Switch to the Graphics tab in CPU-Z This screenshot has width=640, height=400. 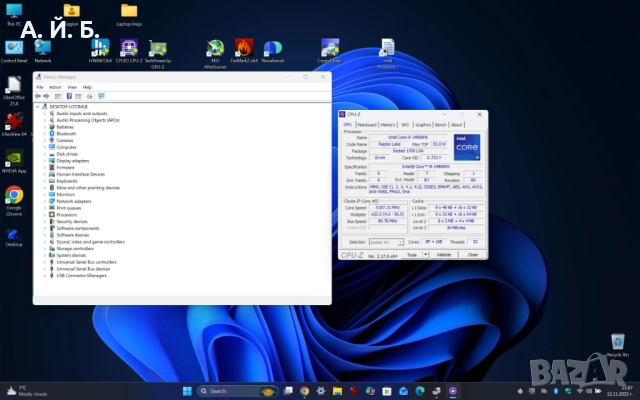tap(422, 124)
